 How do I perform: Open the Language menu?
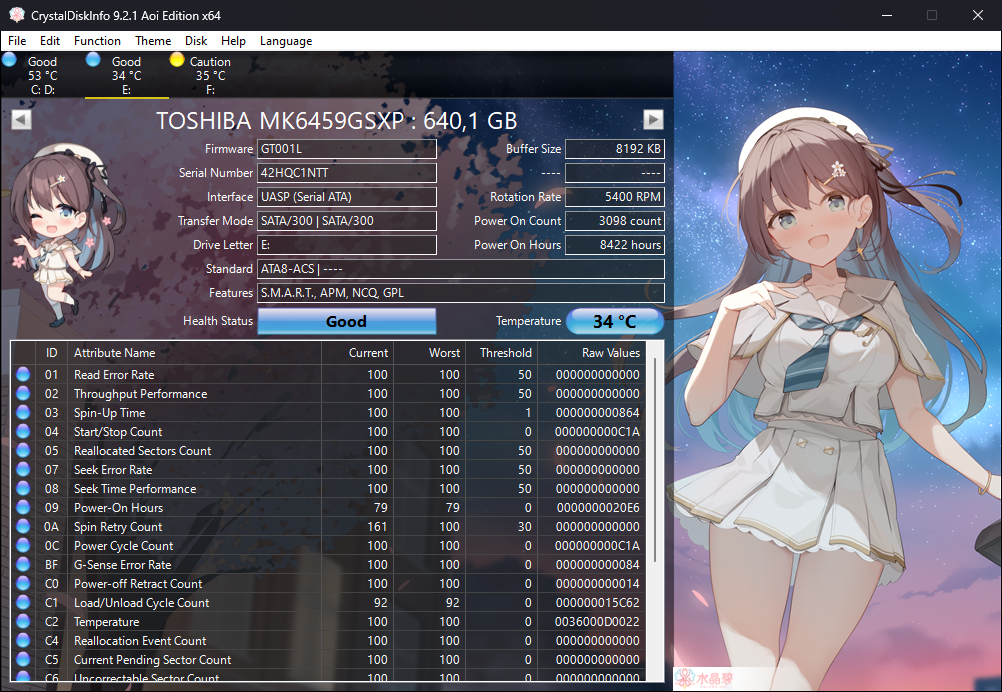coord(286,40)
